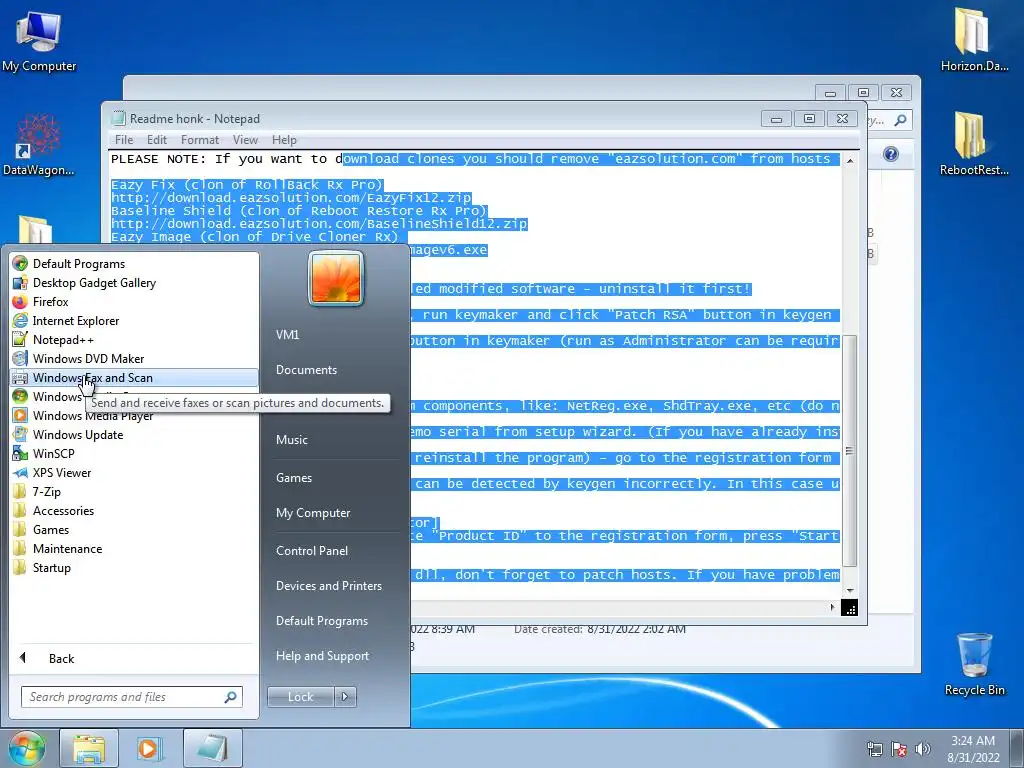This screenshot has width=1024, height=768.
Task: Click the horizontal scroll right arrow in Notepad
Action: pyautogui.click(x=832, y=607)
